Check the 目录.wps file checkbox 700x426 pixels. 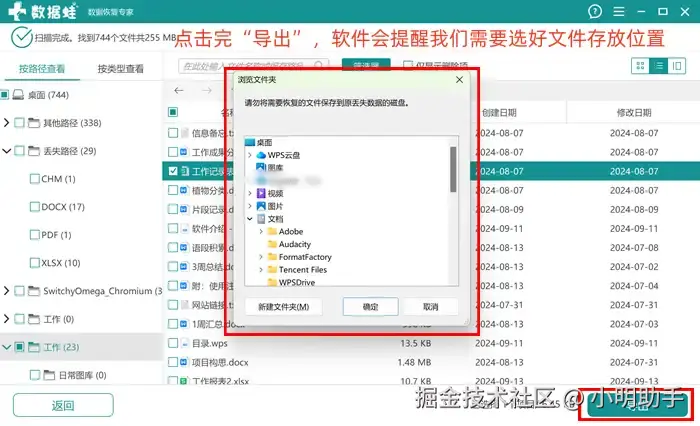[173, 343]
